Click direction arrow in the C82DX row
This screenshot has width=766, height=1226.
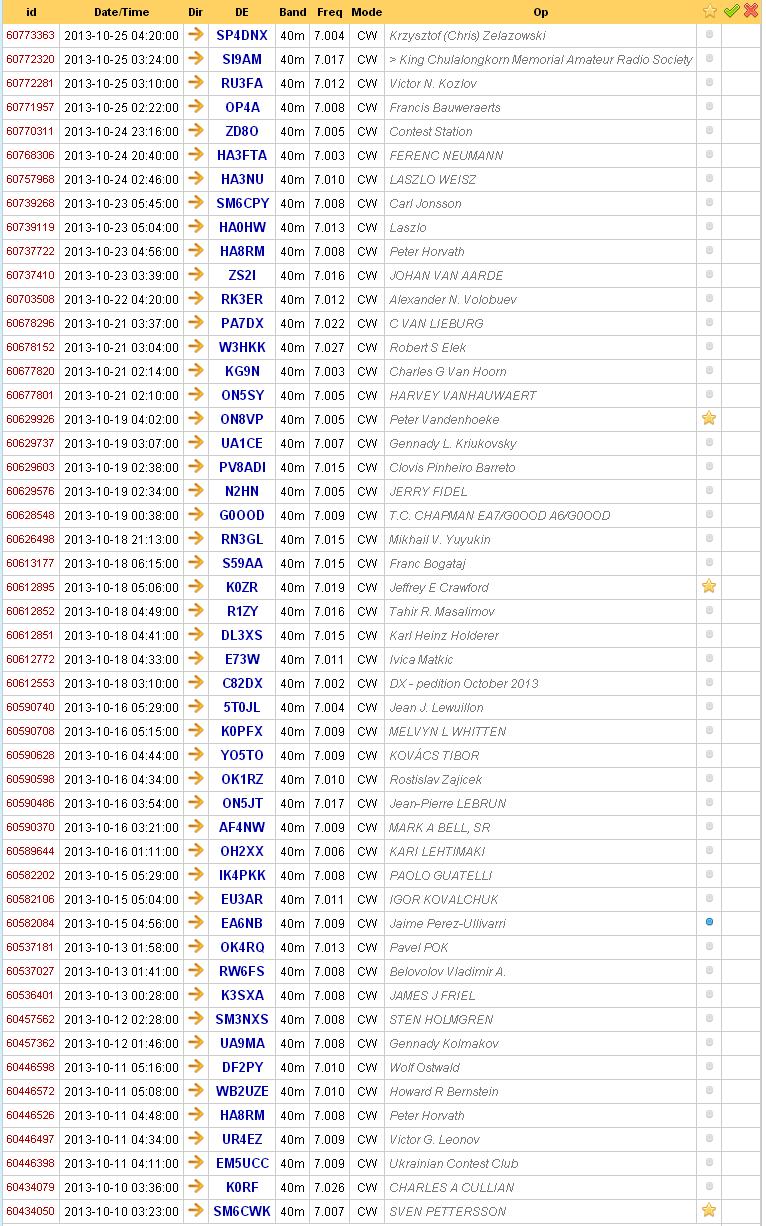coord(196,682)
